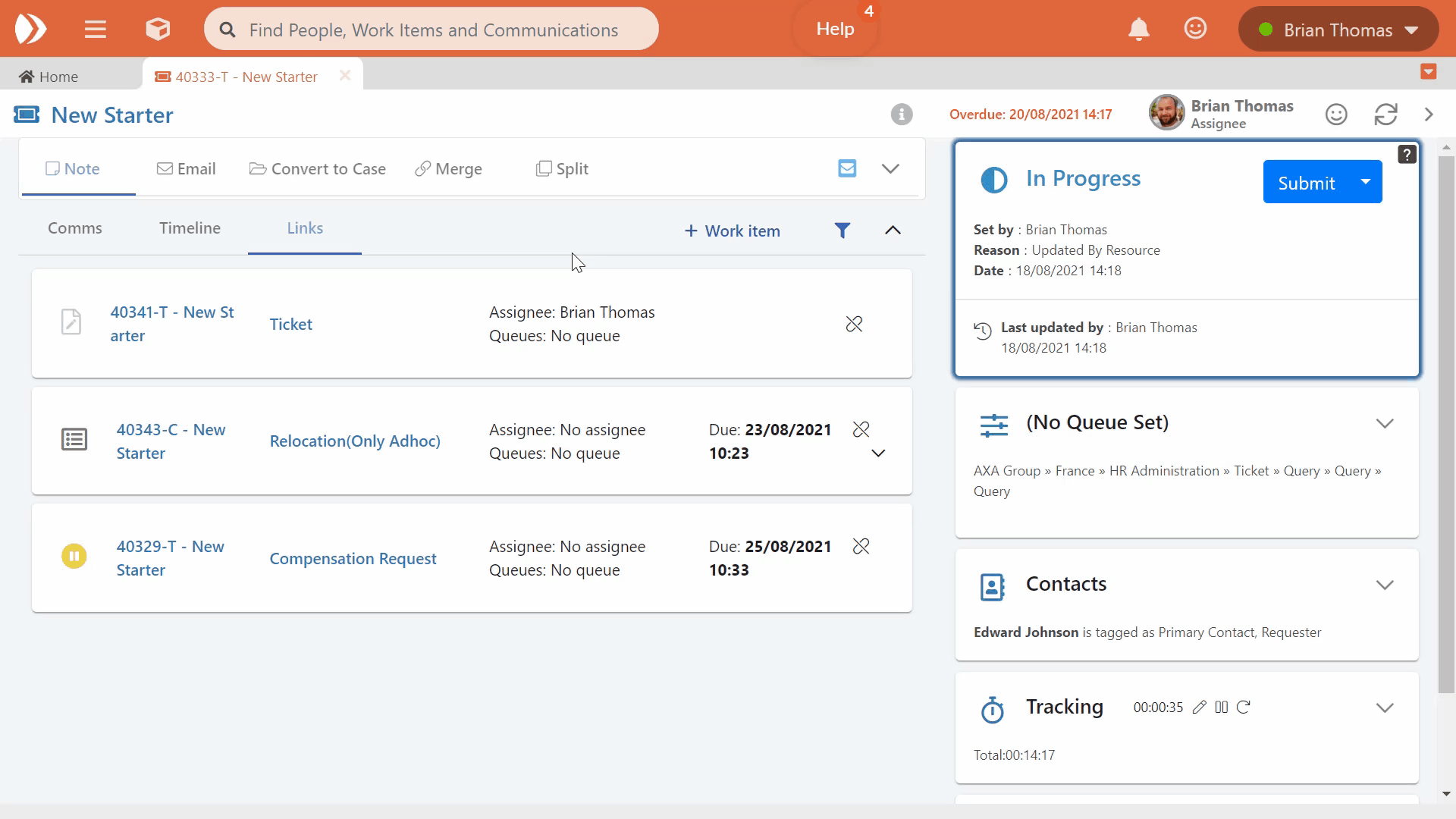Click the add Work item button
The width and height of the screenshot is (1456, 819).
pyautogui.click(x=732, y=231)
